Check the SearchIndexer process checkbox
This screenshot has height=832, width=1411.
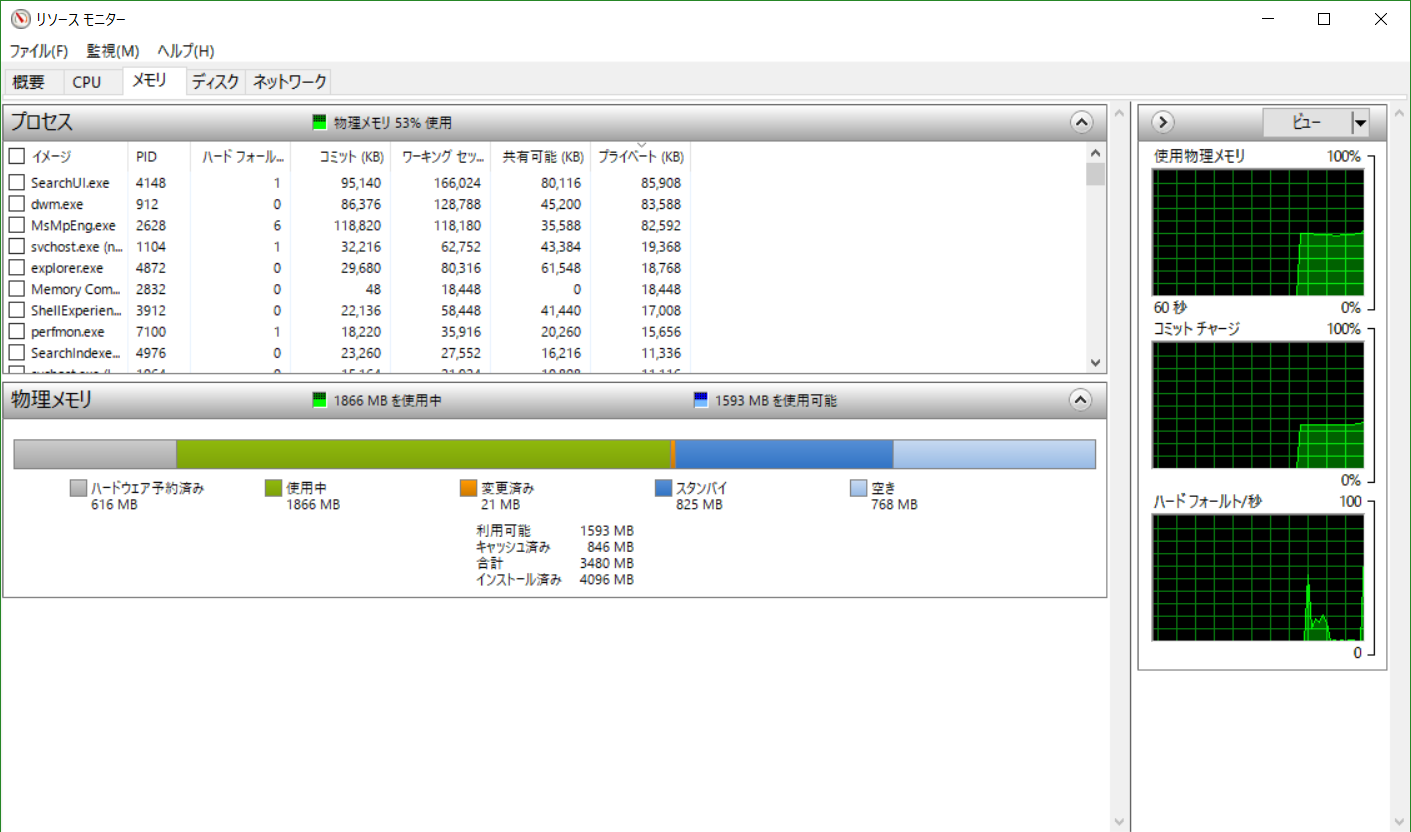pos(16,353)
